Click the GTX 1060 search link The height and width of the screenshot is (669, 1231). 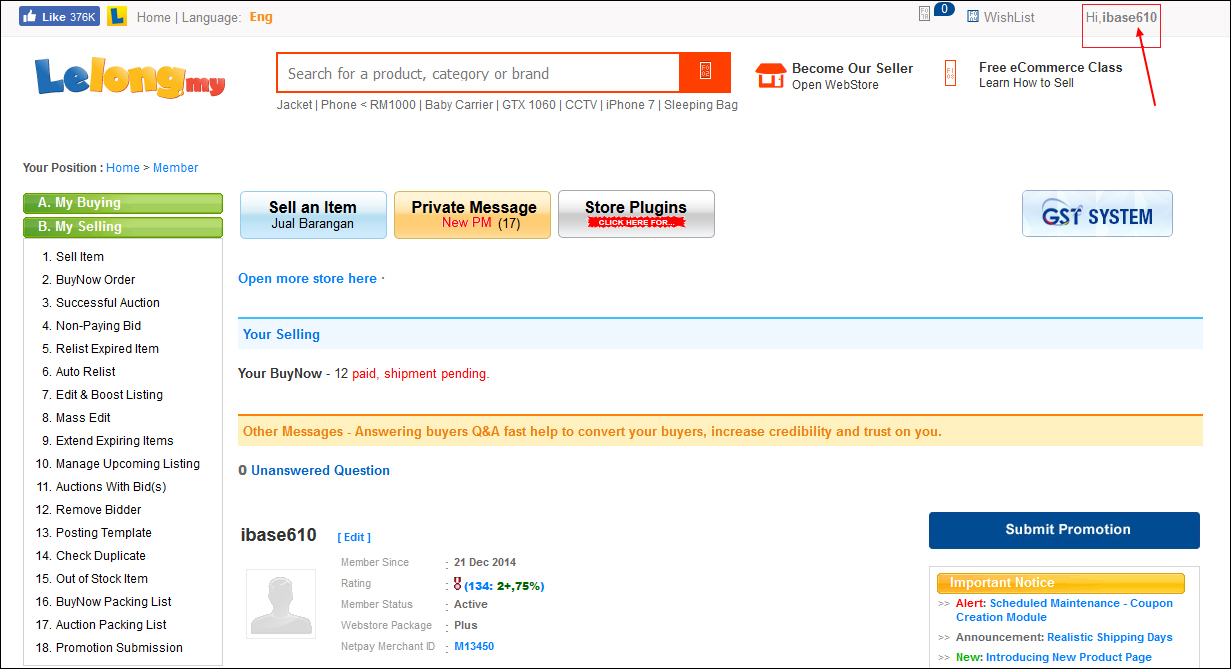pos(529,105)
